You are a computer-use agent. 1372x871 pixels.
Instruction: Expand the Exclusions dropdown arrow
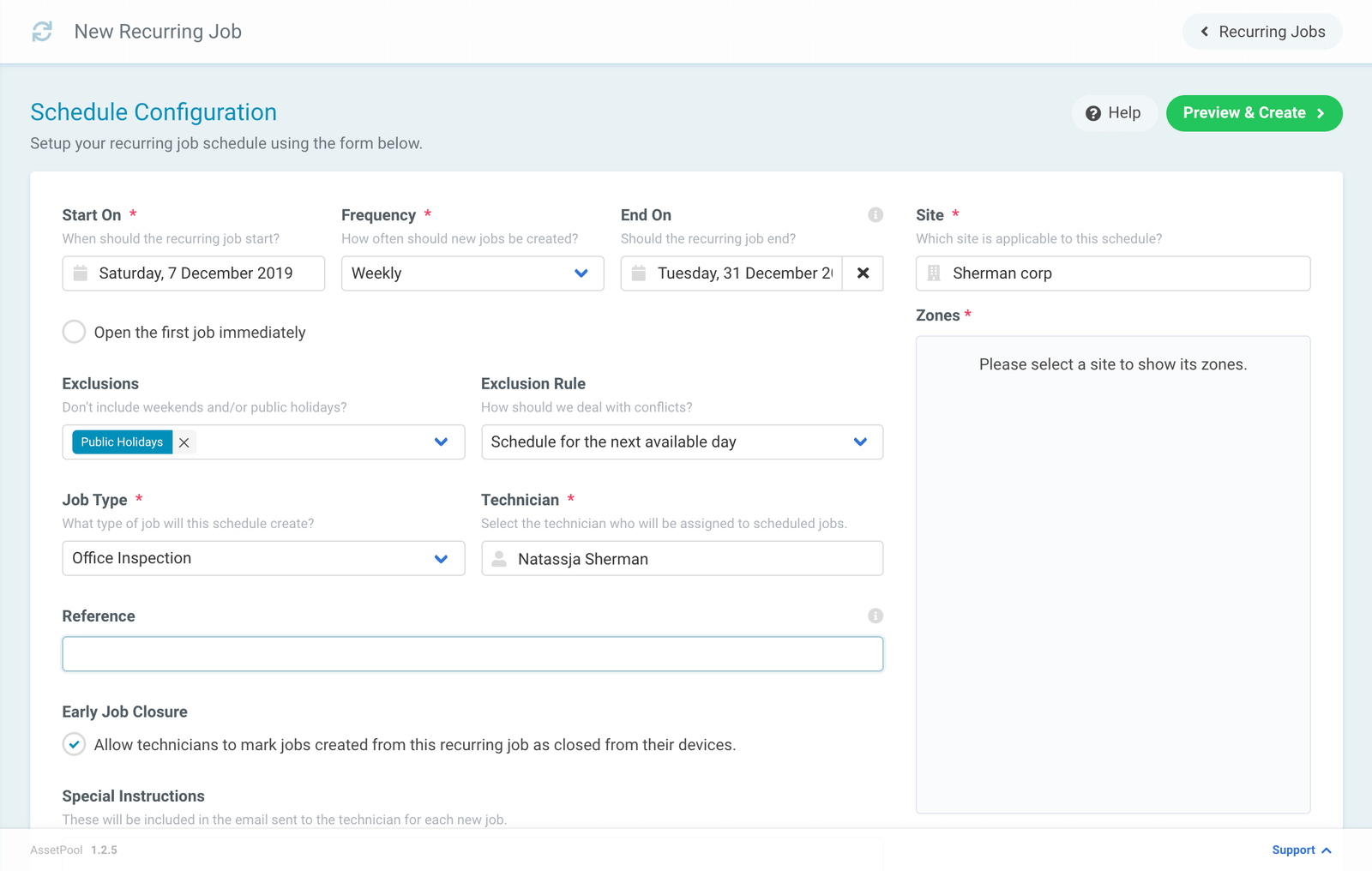(442, 442)
